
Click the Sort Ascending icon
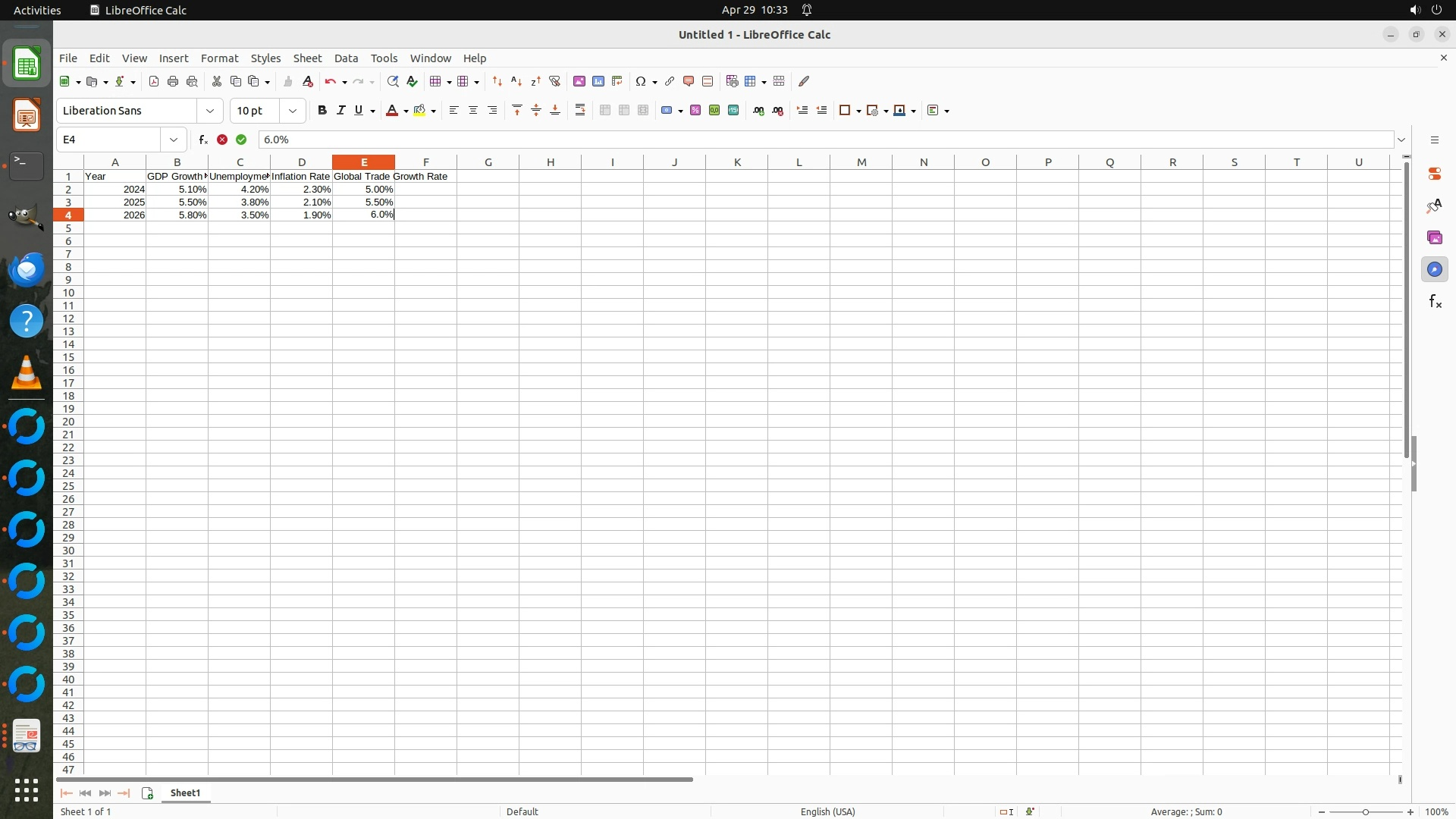coord(516,81)
